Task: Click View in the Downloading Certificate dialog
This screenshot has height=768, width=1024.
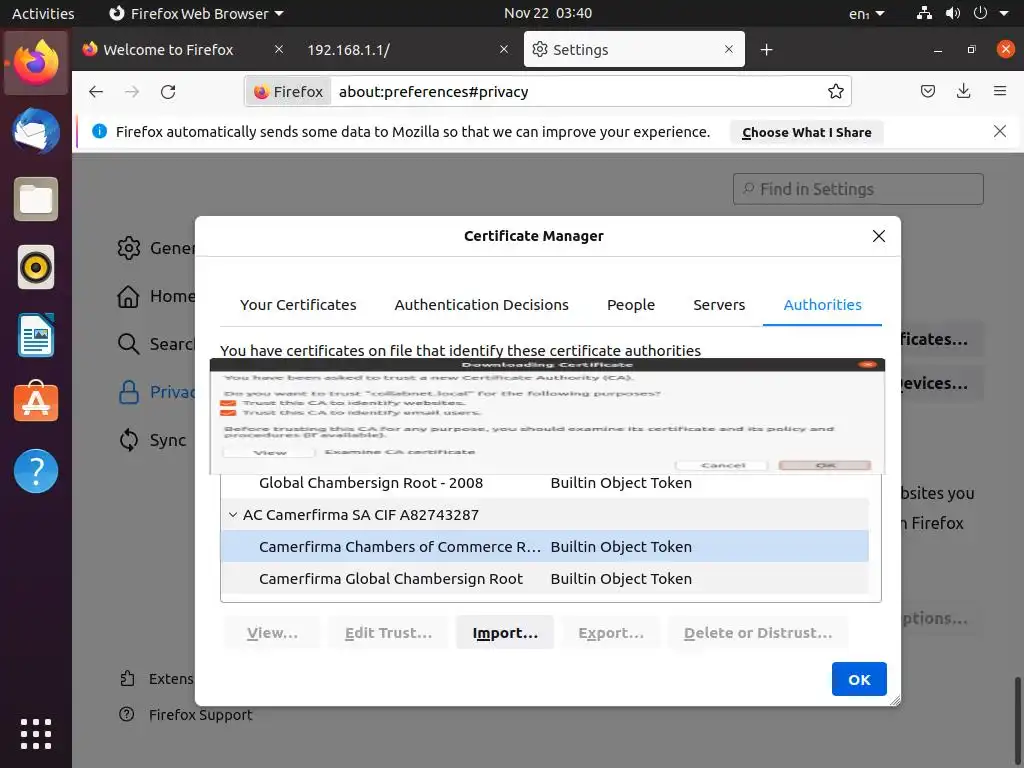Action: pos(269,453)
